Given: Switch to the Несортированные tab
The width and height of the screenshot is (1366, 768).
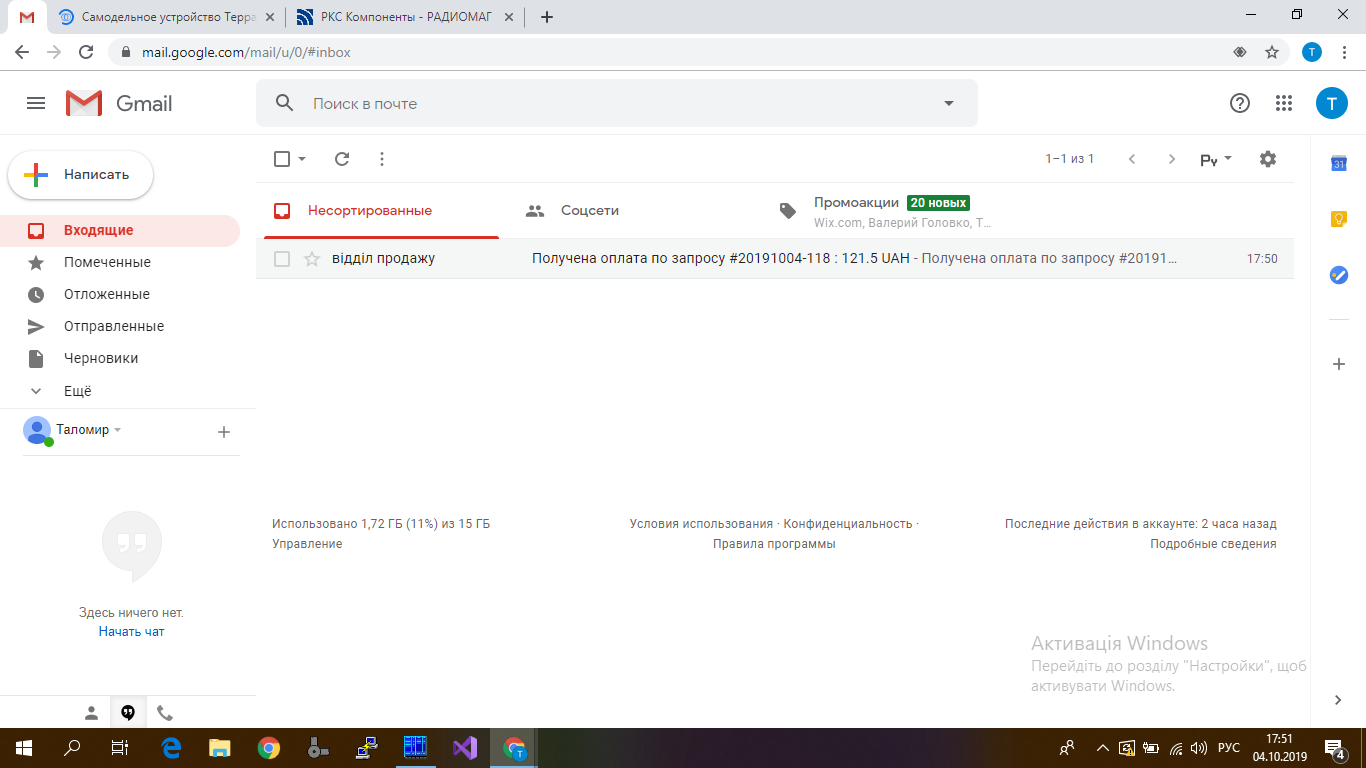Looking at the screenshot, I should pos(381,211).
